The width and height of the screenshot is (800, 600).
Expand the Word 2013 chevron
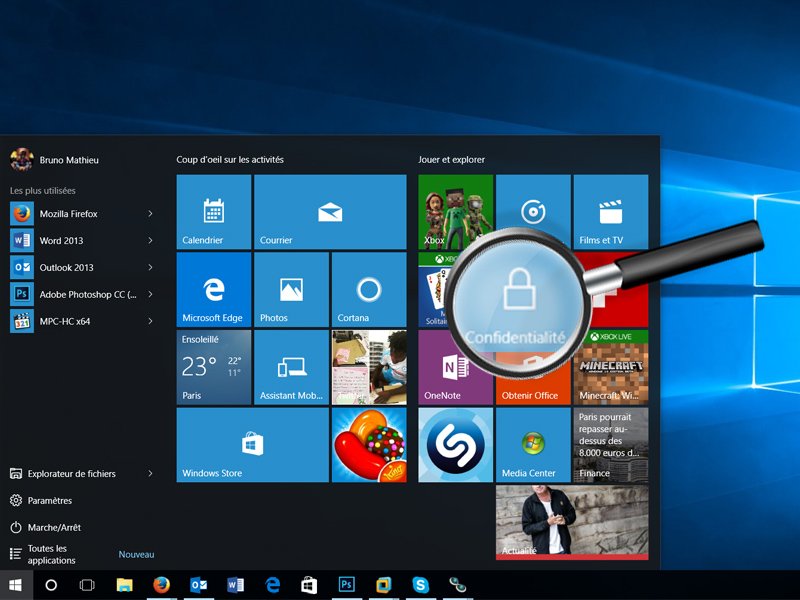(150, 240)
